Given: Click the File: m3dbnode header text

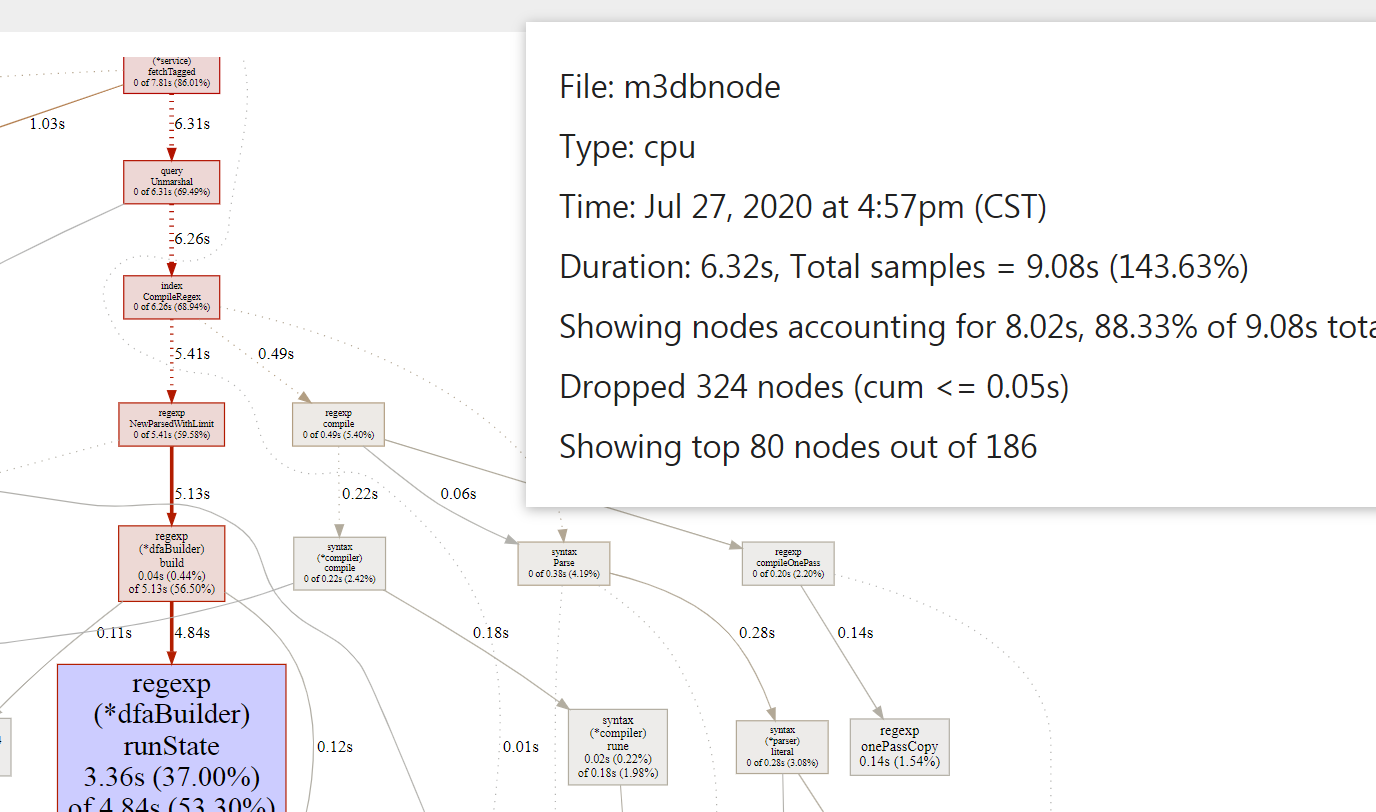Looking at the screenshot, I should click(668, 87).
